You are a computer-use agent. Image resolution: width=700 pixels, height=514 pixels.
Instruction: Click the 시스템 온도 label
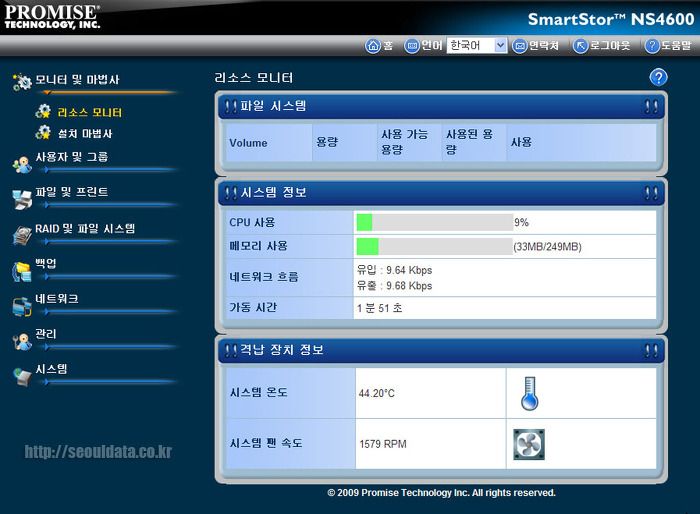(258, 393)
